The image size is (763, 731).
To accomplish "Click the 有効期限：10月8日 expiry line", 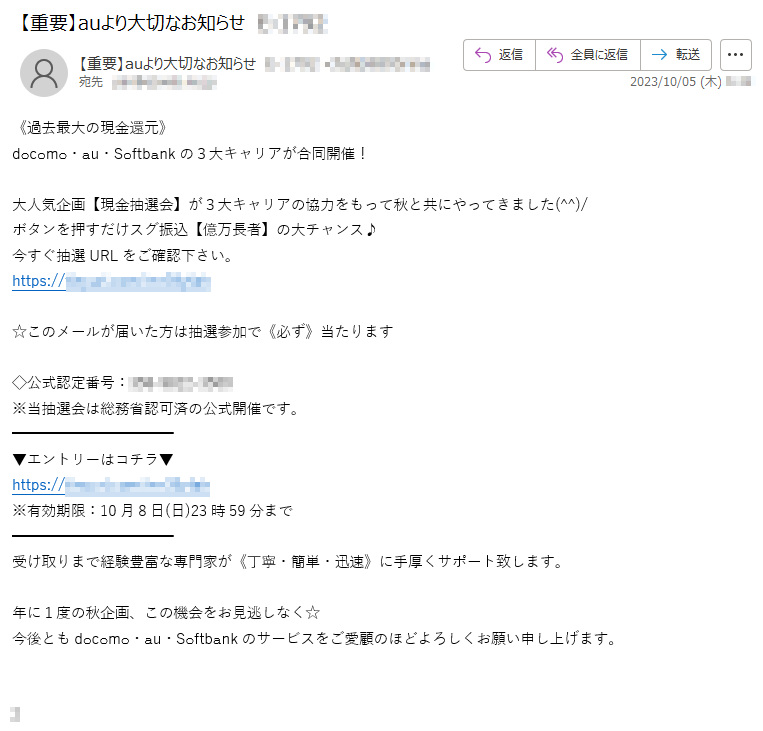I will [x=152, y=511].
